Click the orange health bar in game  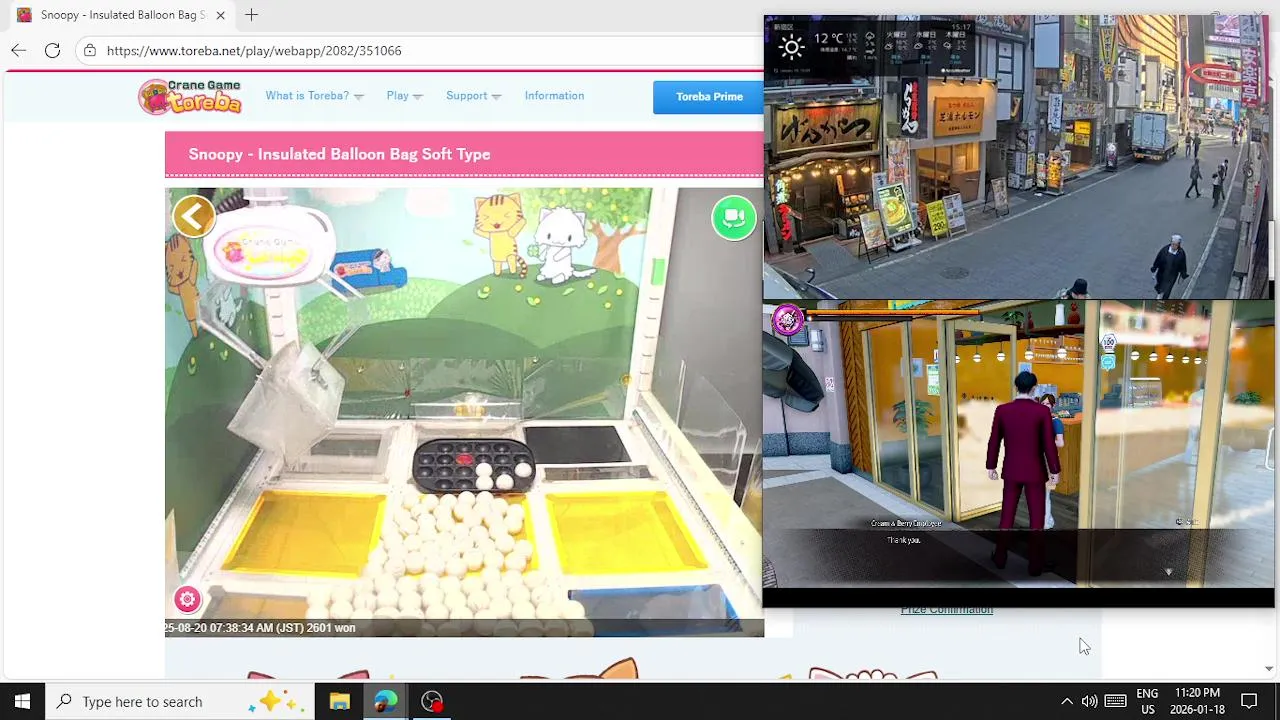[893, 313]
